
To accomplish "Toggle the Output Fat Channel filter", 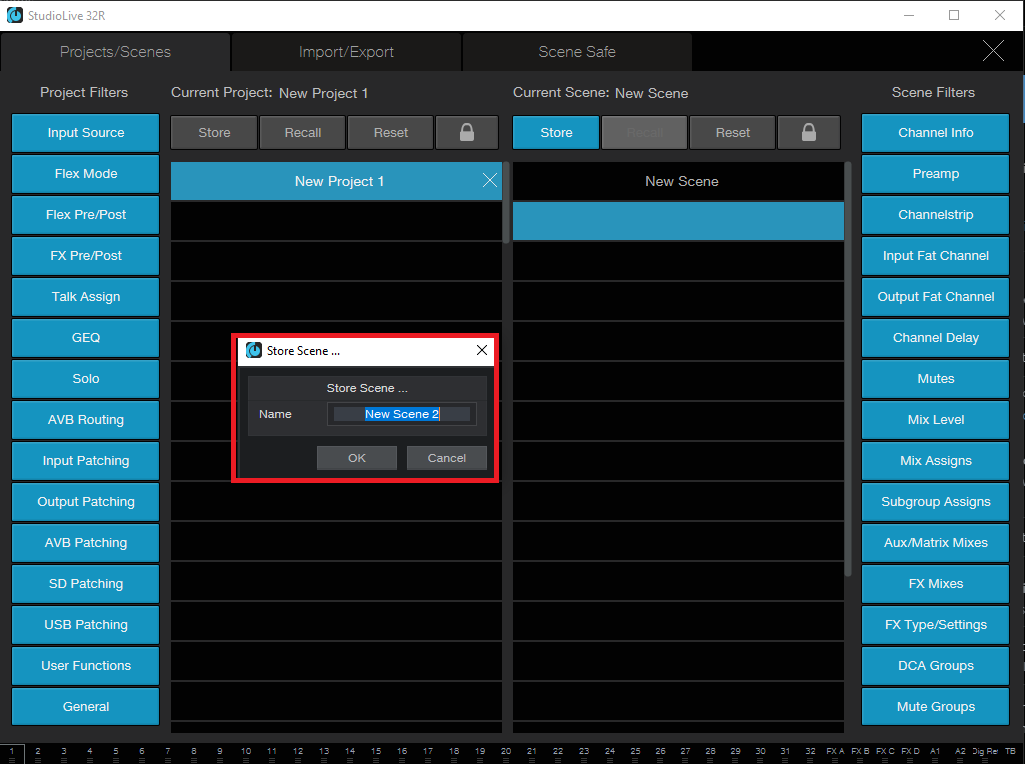I will pyautogui.click(x=935, y=297).
